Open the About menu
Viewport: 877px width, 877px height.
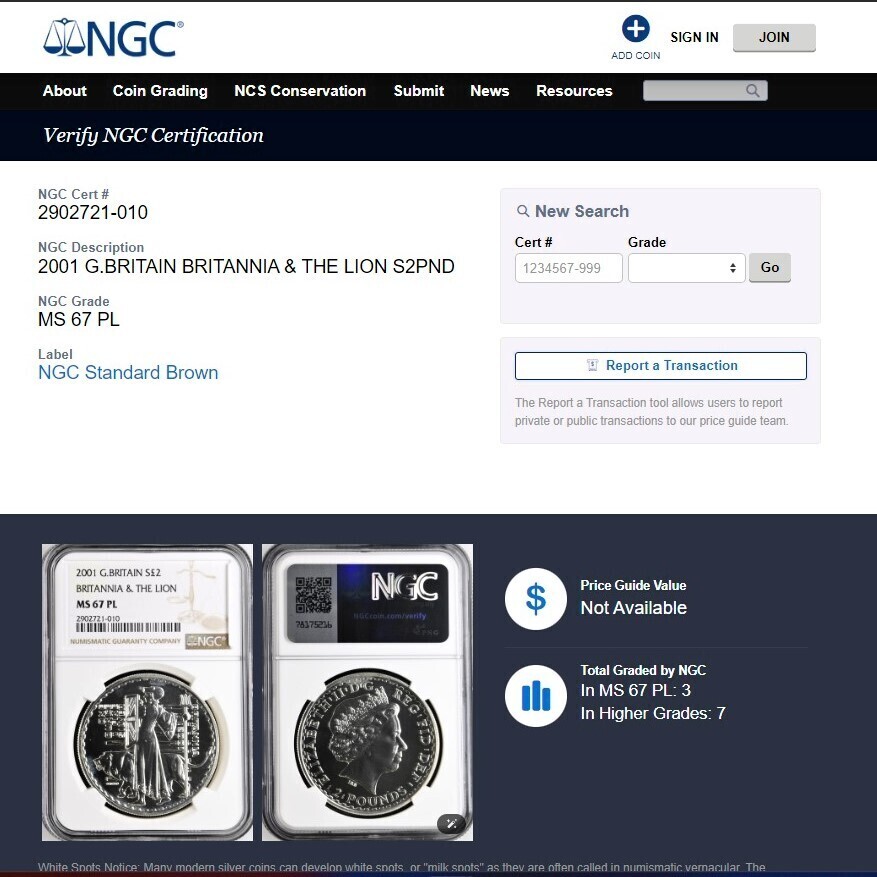point(65,91)
